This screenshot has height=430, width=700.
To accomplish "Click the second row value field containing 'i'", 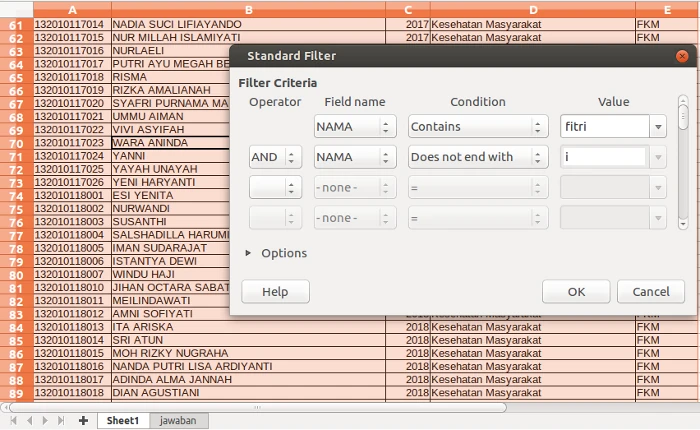I will click(x=603, y=157).
